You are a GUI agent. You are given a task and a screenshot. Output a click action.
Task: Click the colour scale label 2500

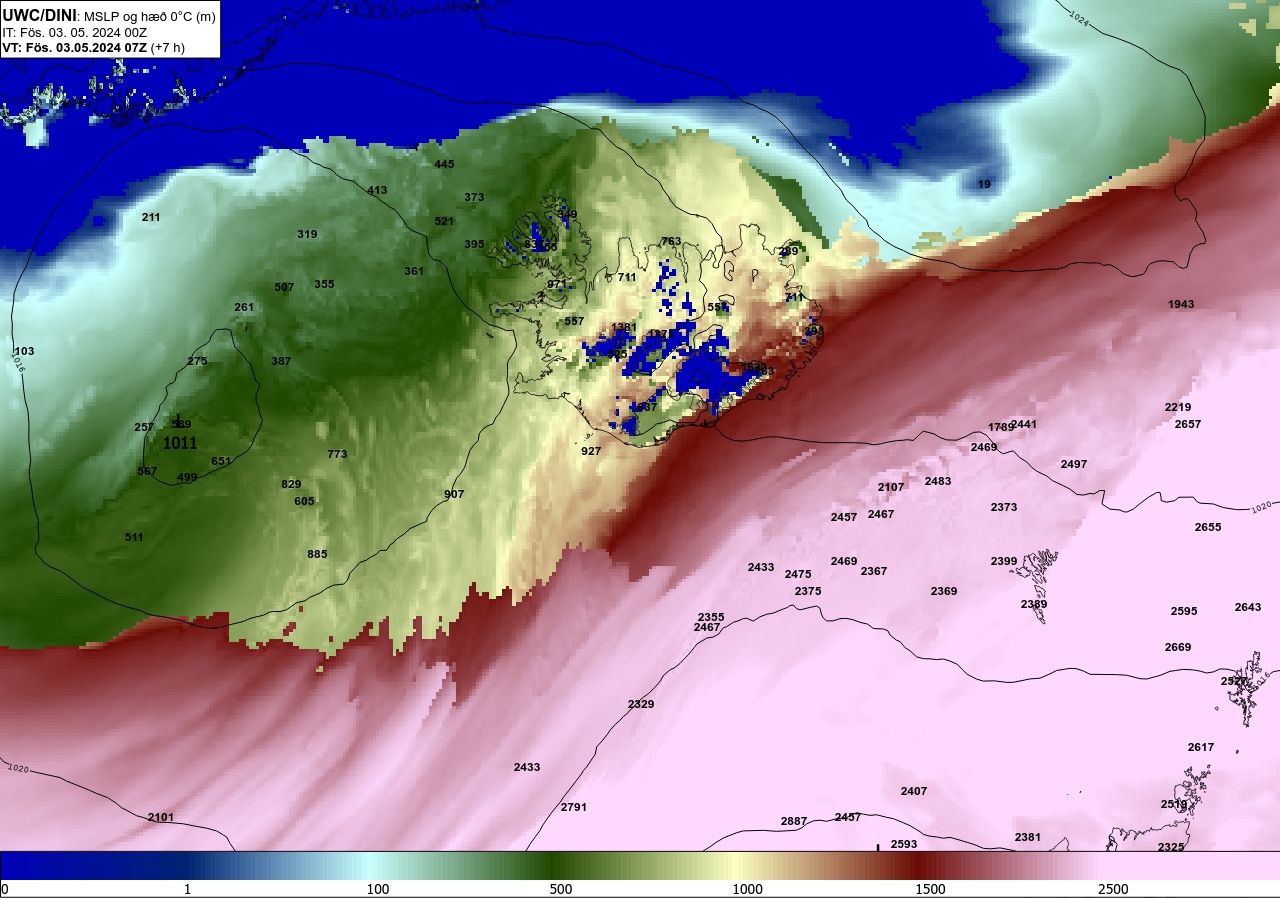(1113, 889)
